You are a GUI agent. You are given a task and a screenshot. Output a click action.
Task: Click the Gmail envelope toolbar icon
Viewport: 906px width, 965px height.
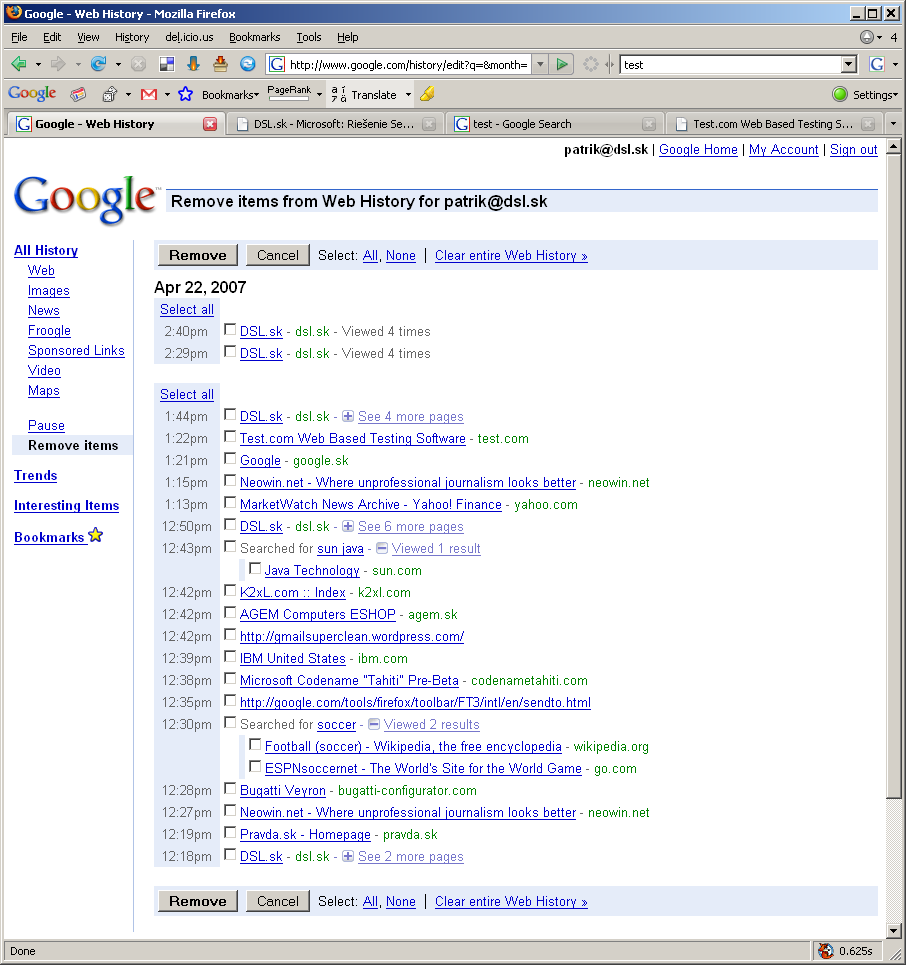point(148,94)
